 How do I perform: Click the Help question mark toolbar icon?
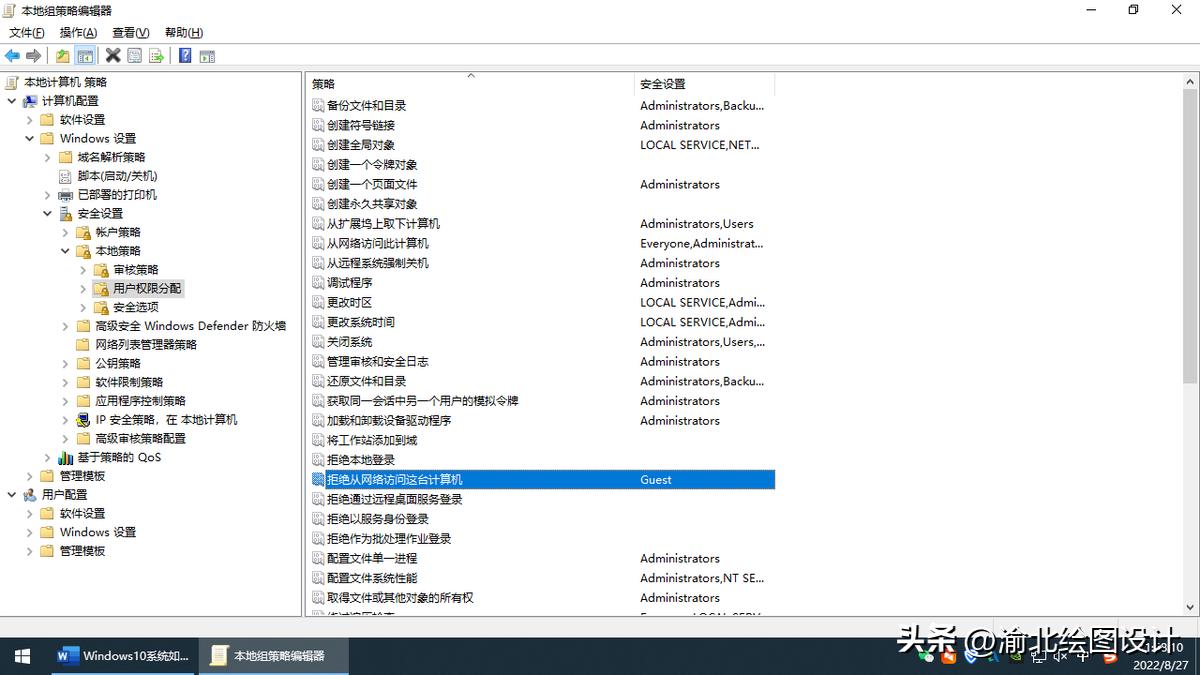click(185, 55)
